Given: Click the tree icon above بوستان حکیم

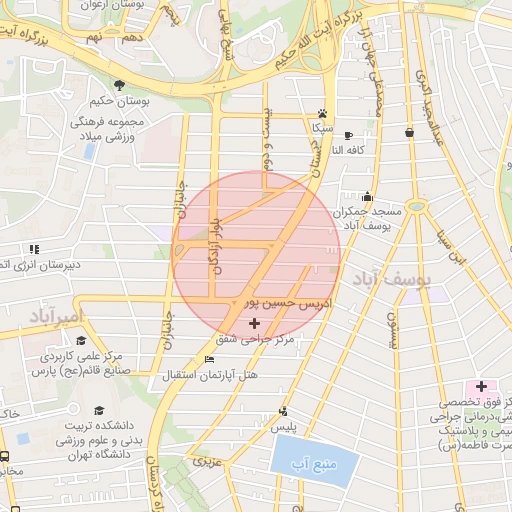Looking at the screenshot, I should 119,86.
